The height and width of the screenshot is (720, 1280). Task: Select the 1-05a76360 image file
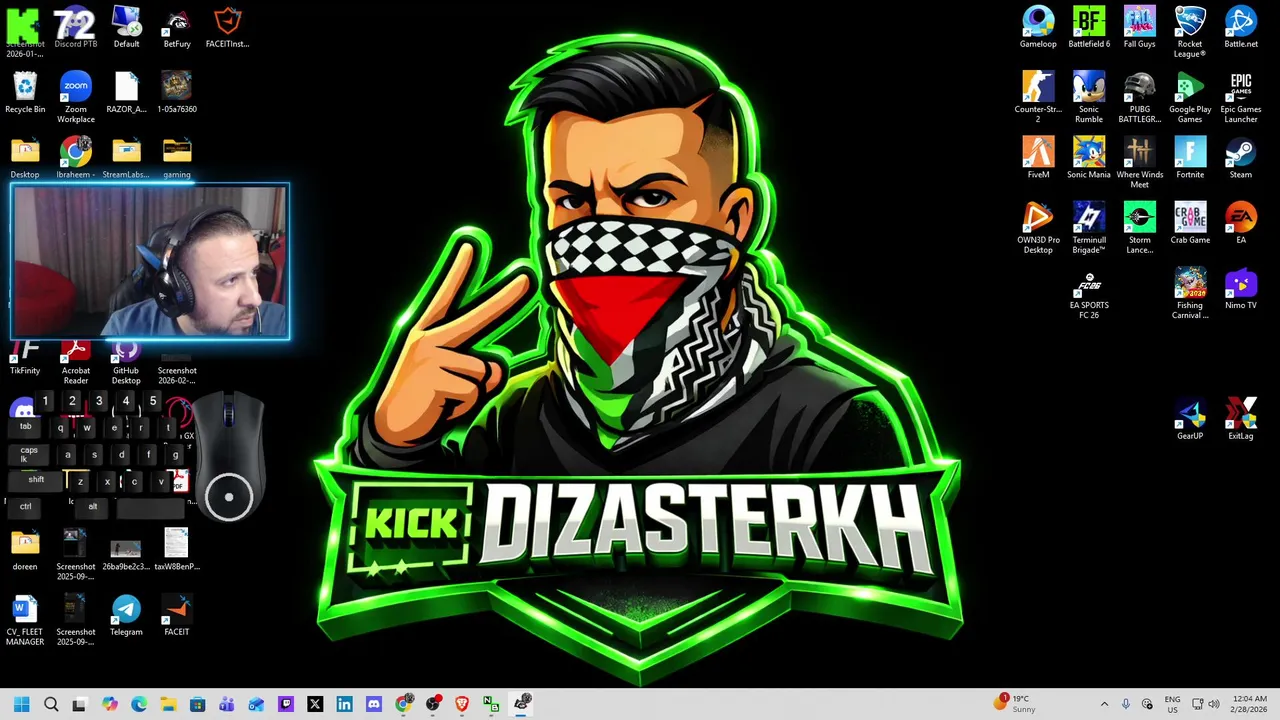coord(177,93)
